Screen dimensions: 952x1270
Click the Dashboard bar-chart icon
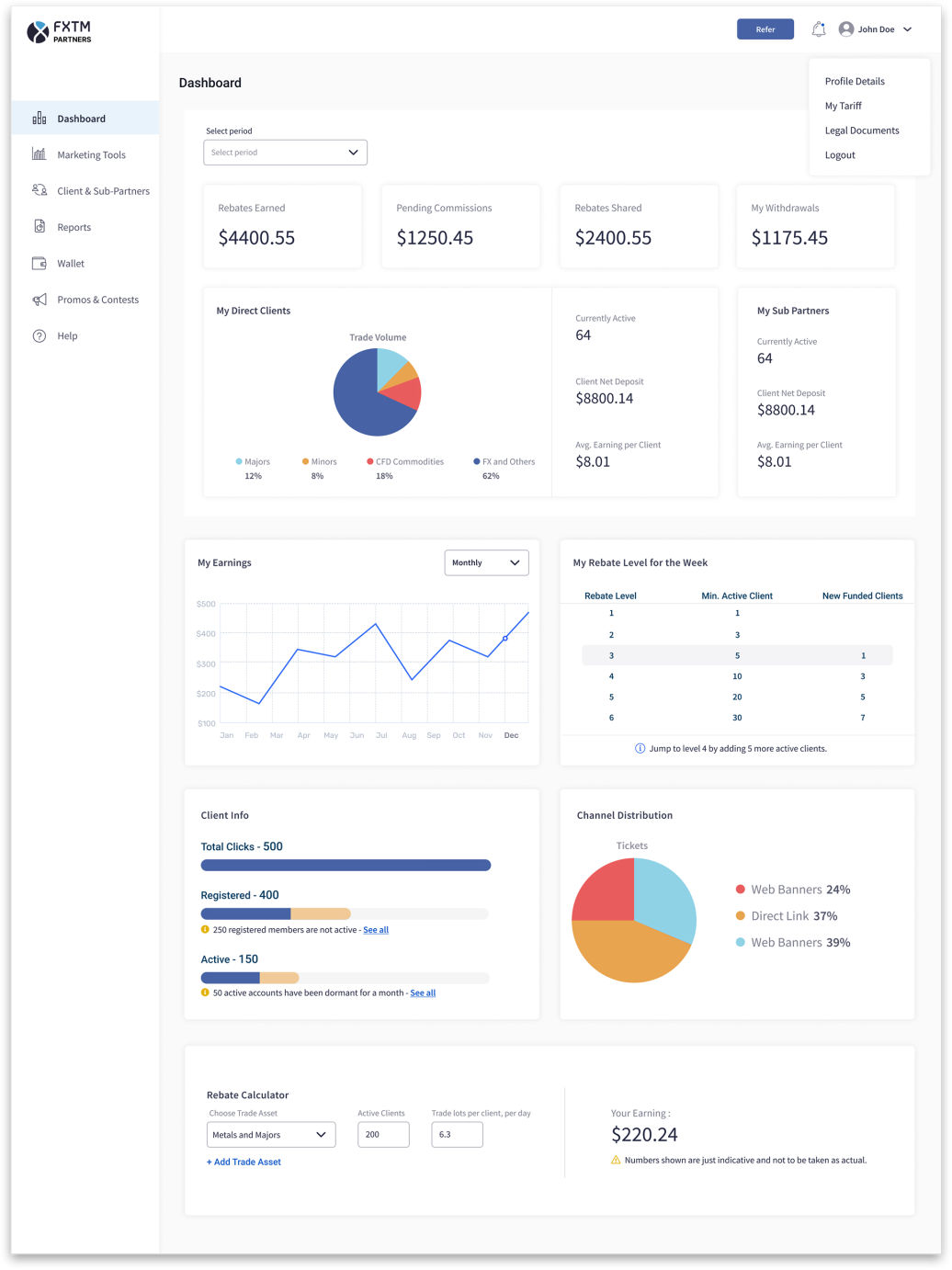40,119
